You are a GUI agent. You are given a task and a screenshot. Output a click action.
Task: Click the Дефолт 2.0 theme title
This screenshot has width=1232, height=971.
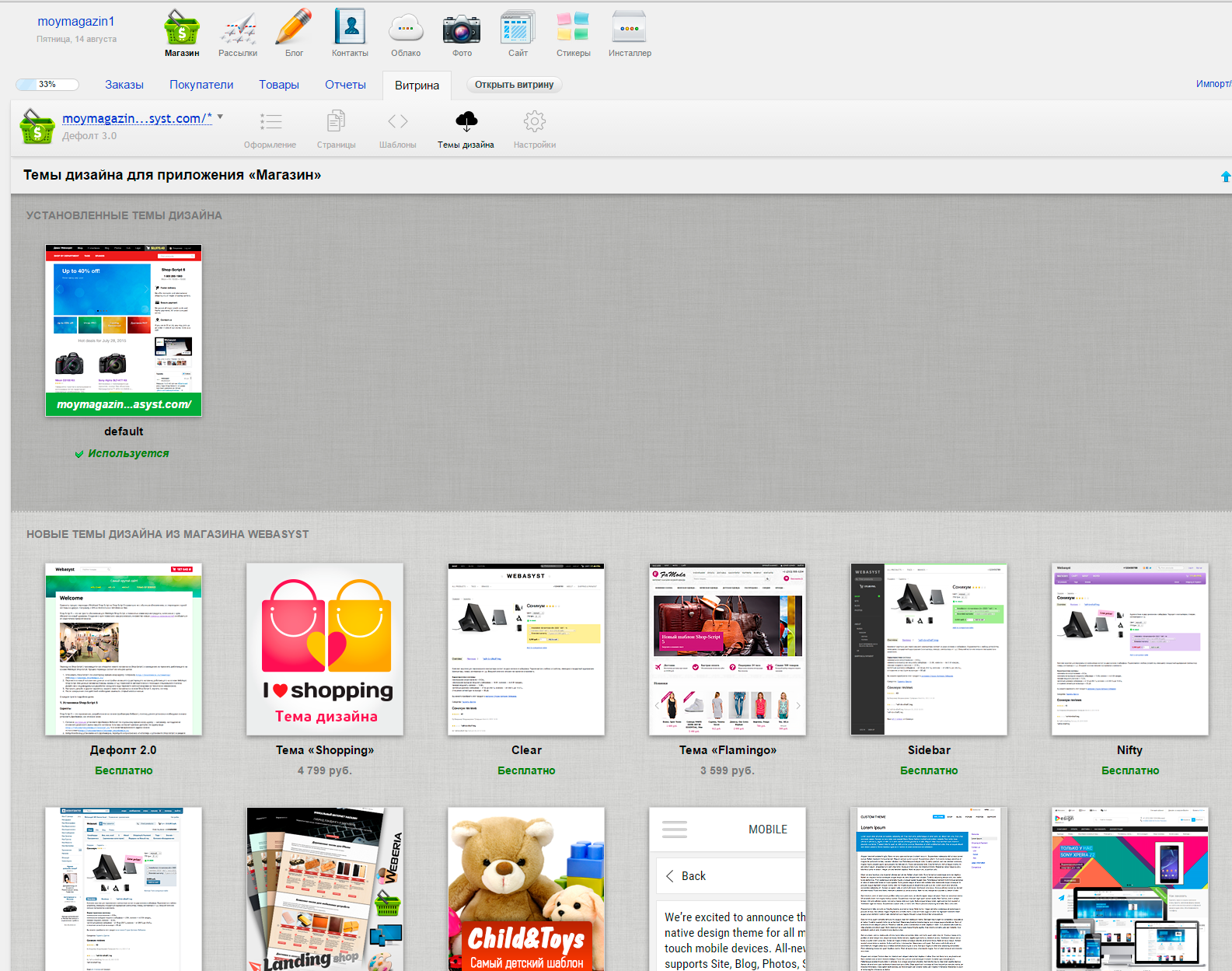(x=124, y=750)
